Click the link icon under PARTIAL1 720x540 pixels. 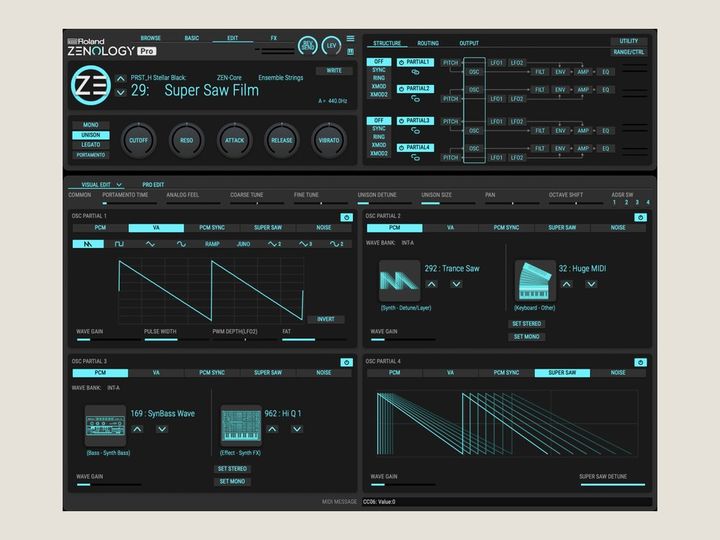tap(415, 72)
